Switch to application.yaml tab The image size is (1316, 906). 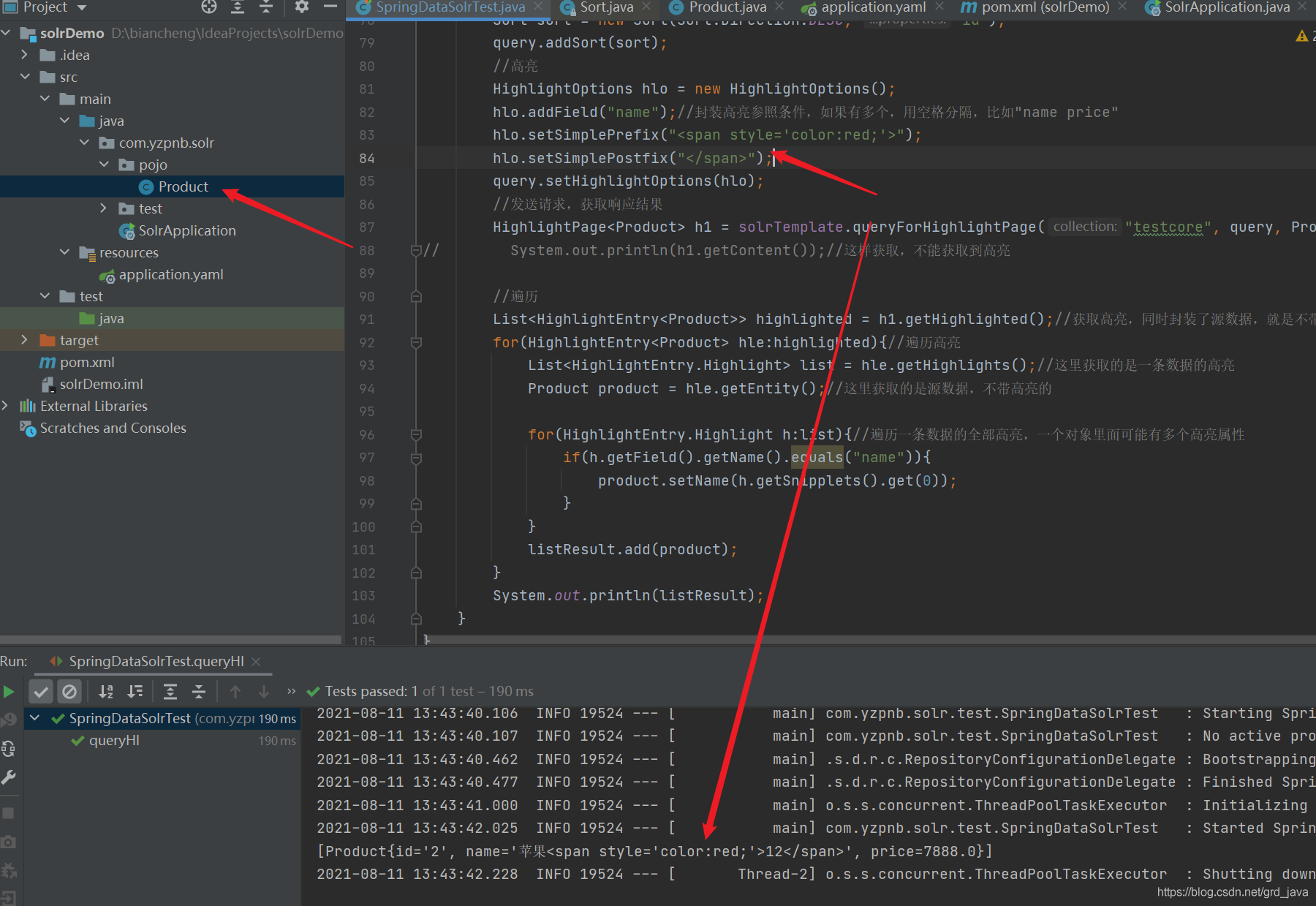click(x=873, y=7)
